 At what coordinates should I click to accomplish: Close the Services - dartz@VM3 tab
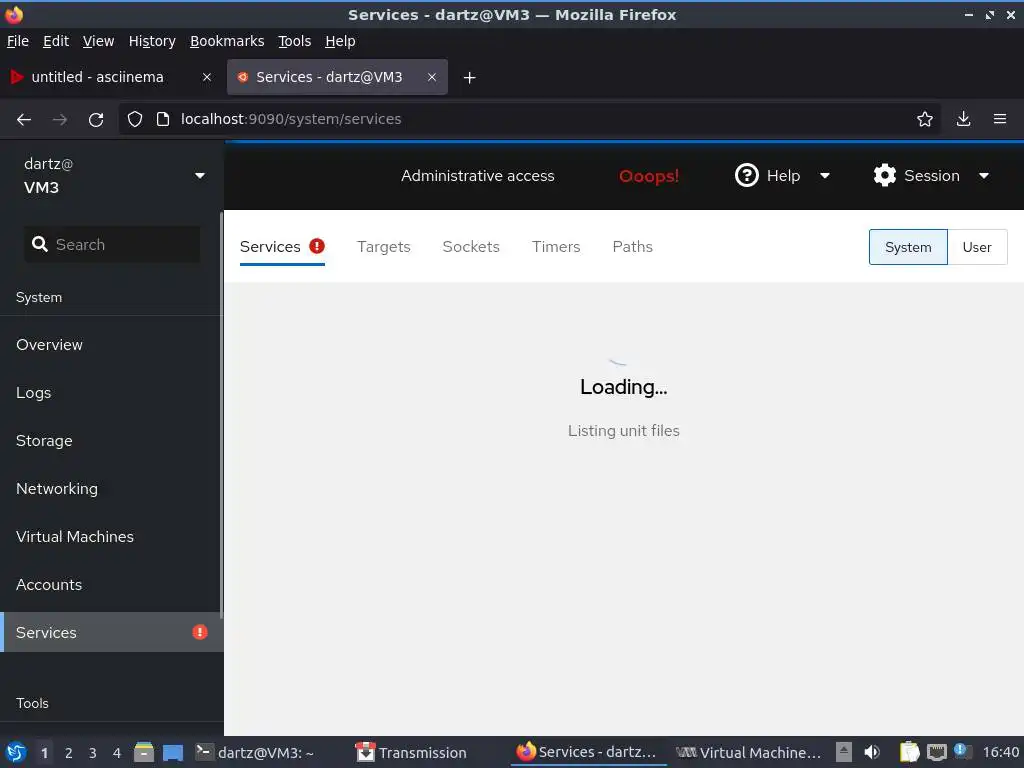pyautogui.click(x=432, y=77)
